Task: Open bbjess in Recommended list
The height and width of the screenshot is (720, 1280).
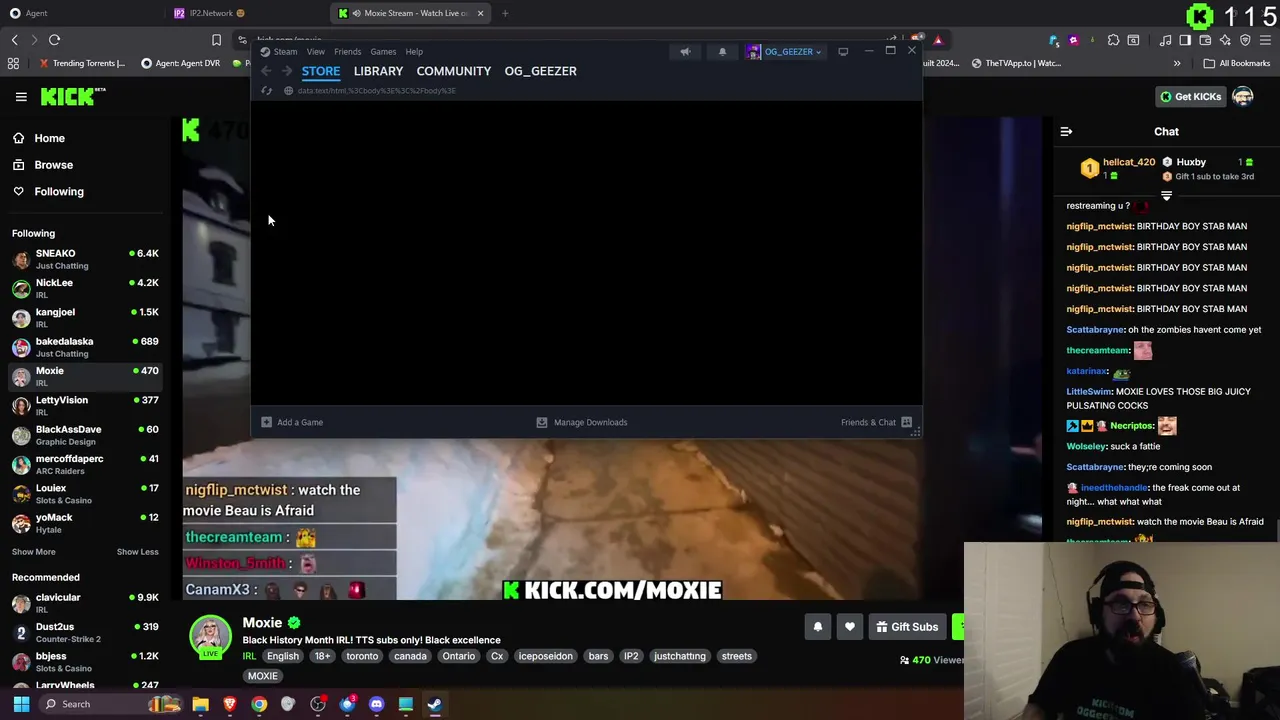Action: coord(85,662)
